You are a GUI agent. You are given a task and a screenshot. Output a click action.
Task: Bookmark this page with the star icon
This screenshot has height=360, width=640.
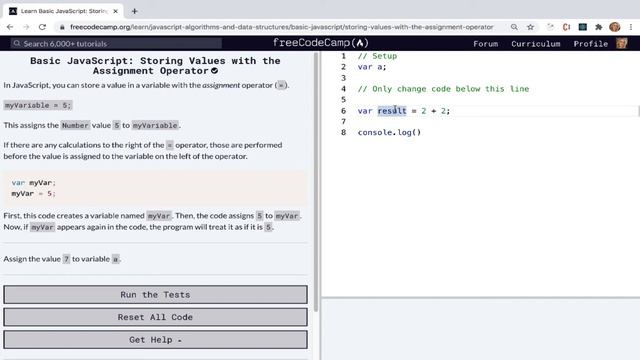coord(530,27)
